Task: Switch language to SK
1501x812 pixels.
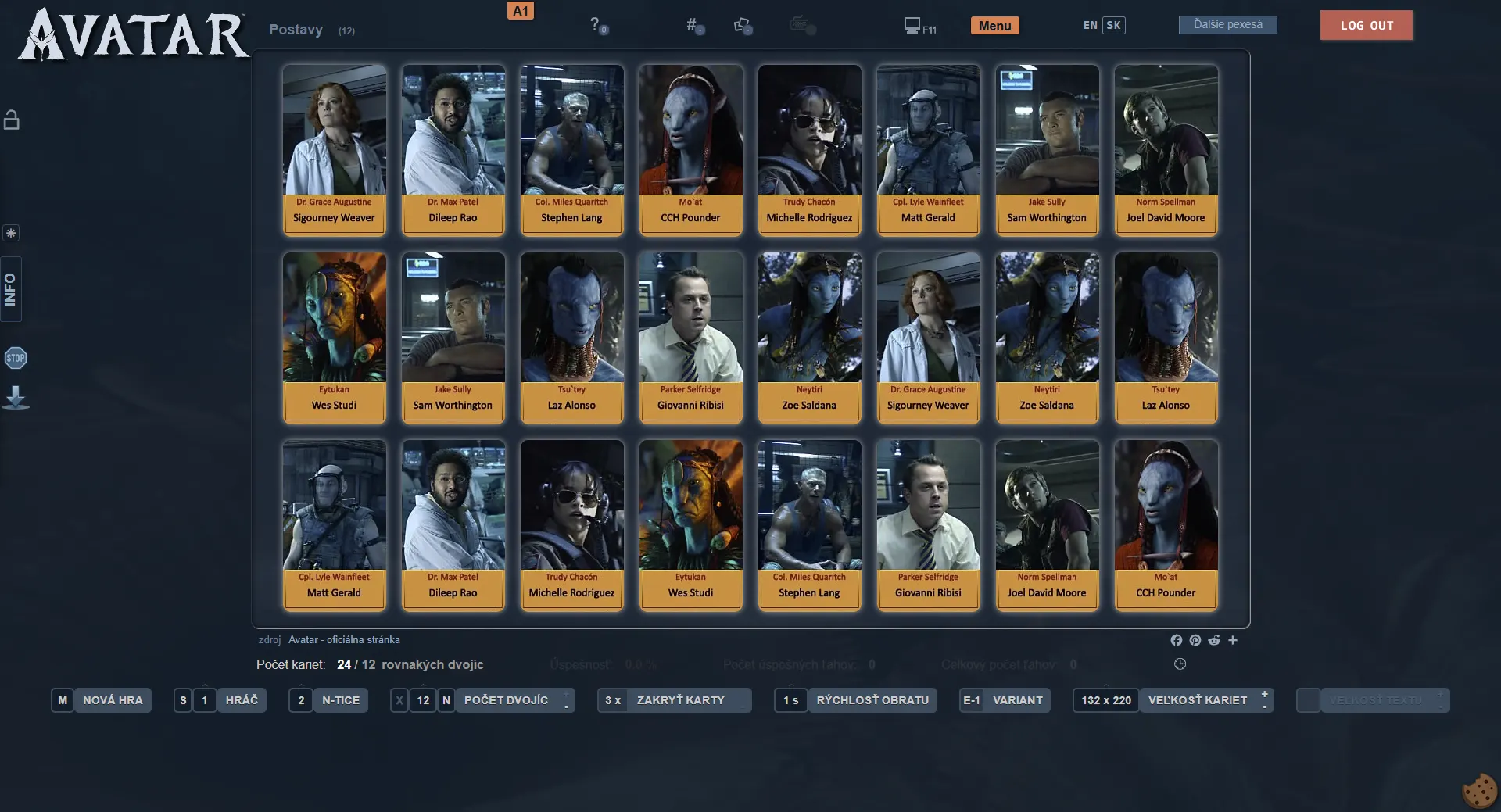Action: [1113, 25]
